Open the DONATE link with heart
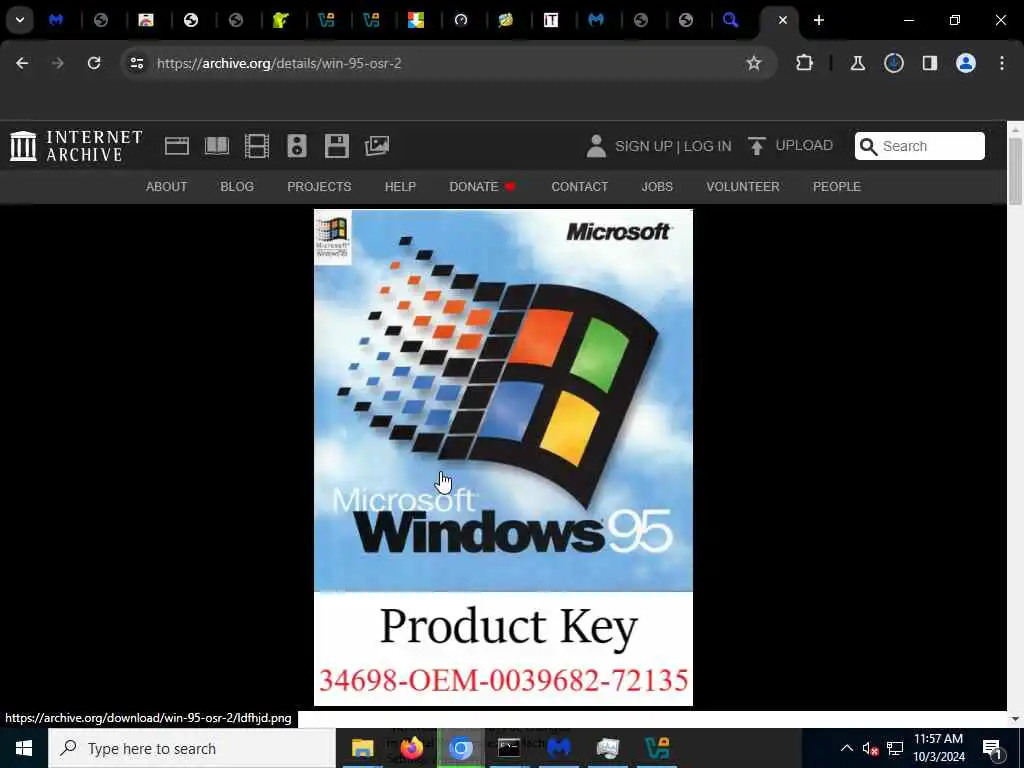 tap(483, 187)
